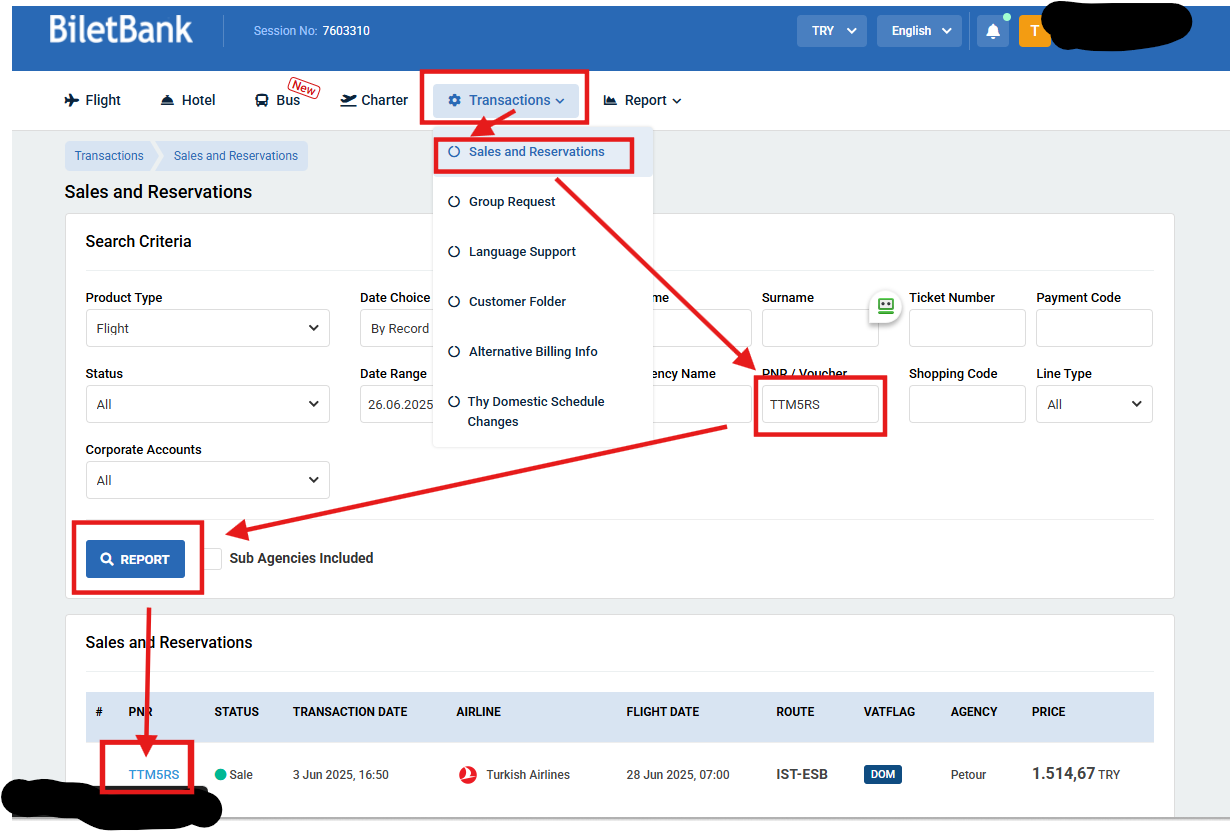Select Group Request menu entry
The width and height of the screenshot is (1230, 832).
tap(512, 202)
